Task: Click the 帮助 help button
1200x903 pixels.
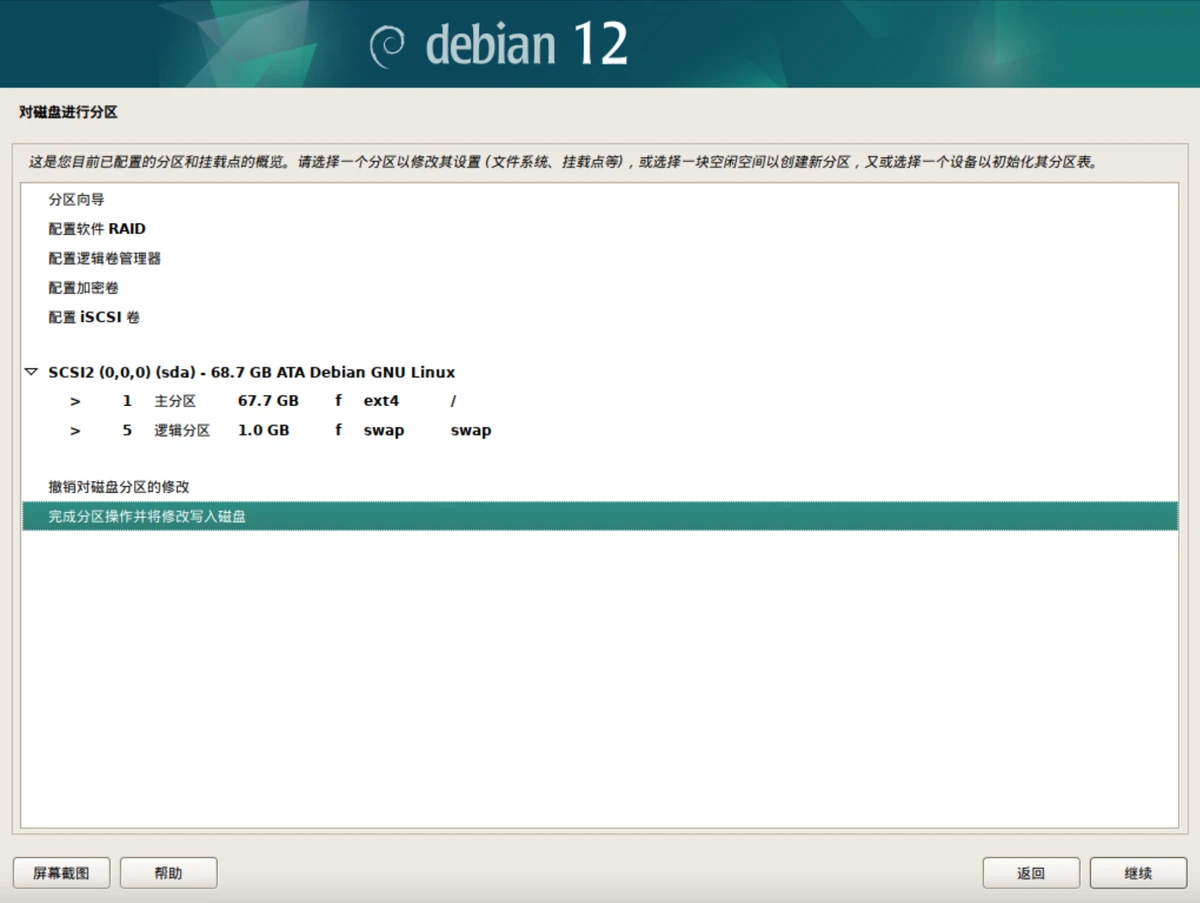Action: (x=168, y=873)
